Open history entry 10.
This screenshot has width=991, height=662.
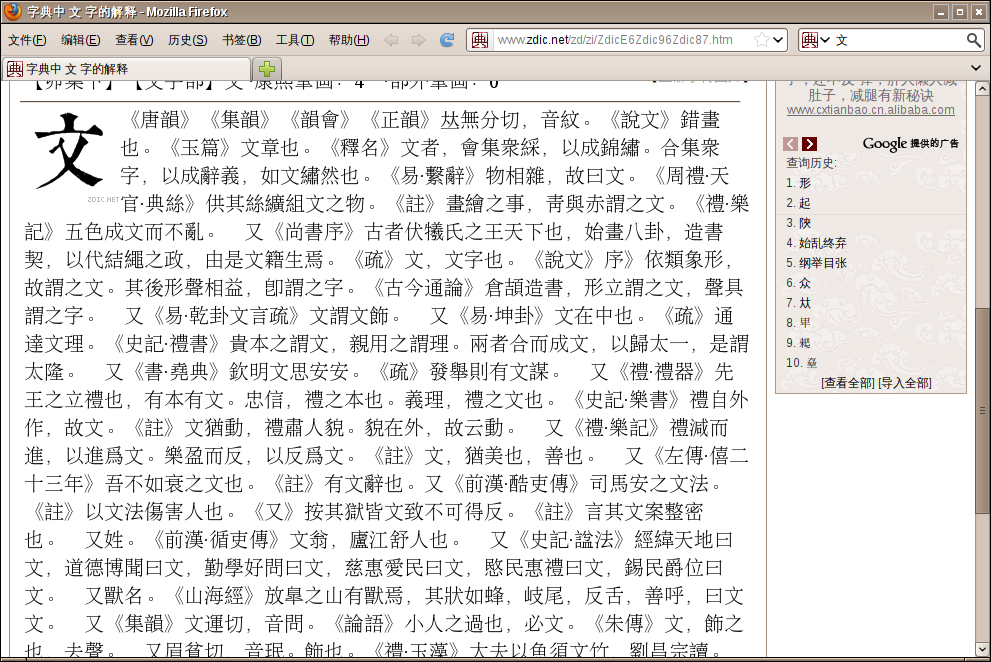click(801, 363)
